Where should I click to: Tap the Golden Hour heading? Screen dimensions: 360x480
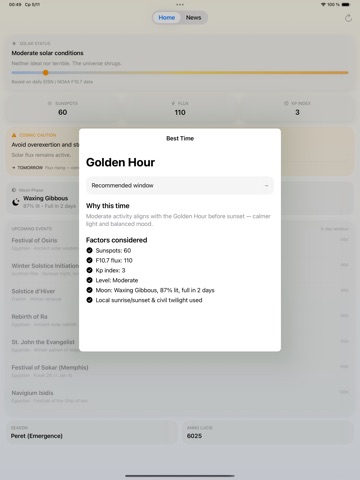120,162
